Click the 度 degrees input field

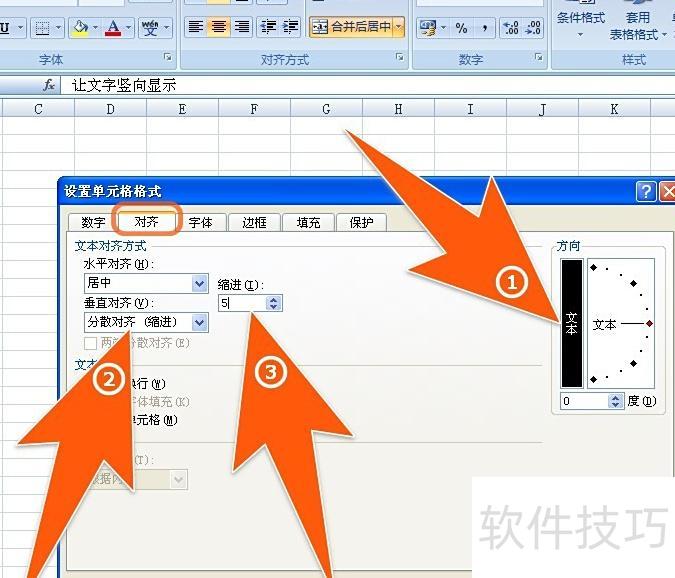click(584, 401)
